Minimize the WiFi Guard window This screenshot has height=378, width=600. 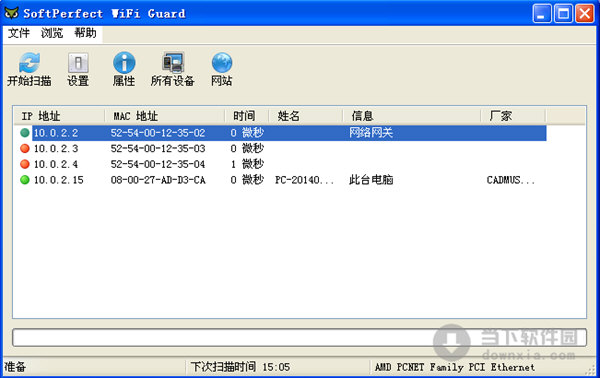click(x=542, y=14)
